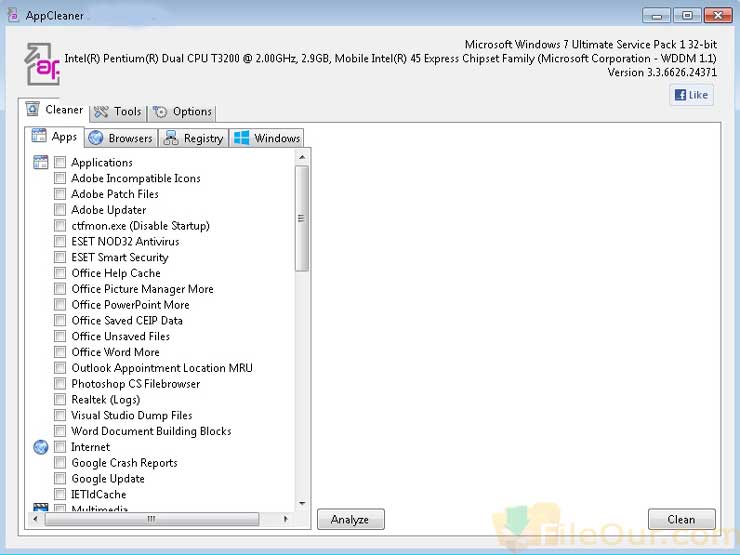740x555 pixels.
Task: Enable ctfmon.exe (Disable Startup) checkbox
Action: [60, 226]
